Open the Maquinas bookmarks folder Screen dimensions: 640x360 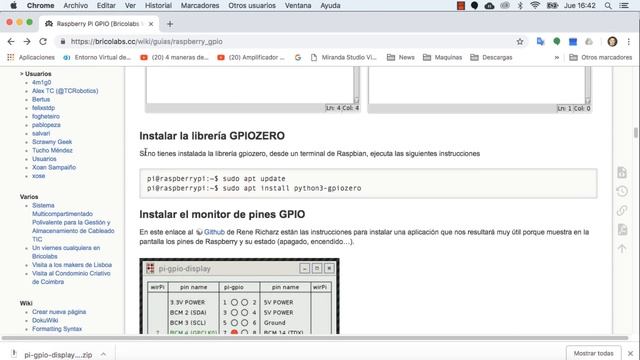(x=442, y=58)
